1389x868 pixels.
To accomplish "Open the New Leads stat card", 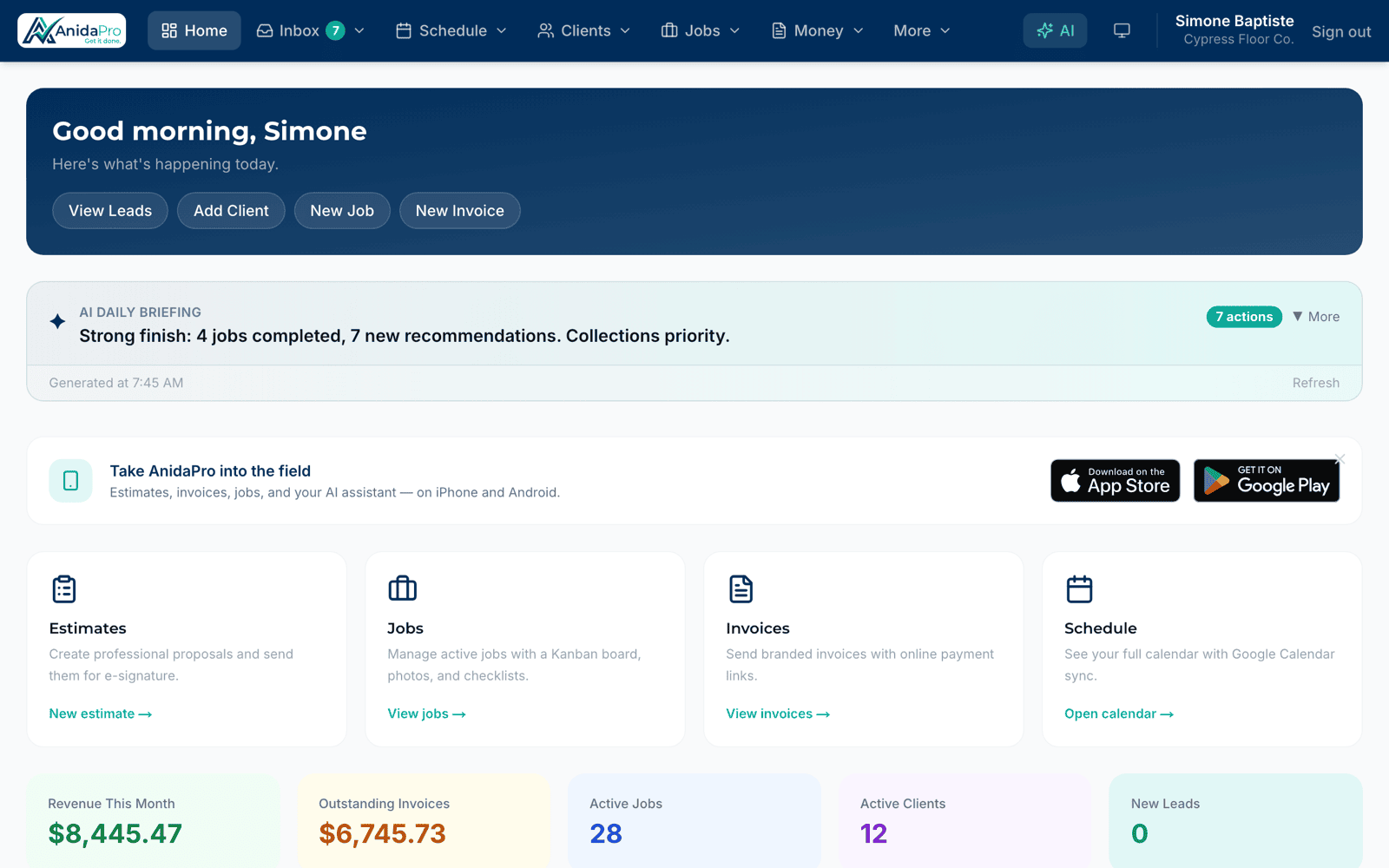I will [1236, 821].
